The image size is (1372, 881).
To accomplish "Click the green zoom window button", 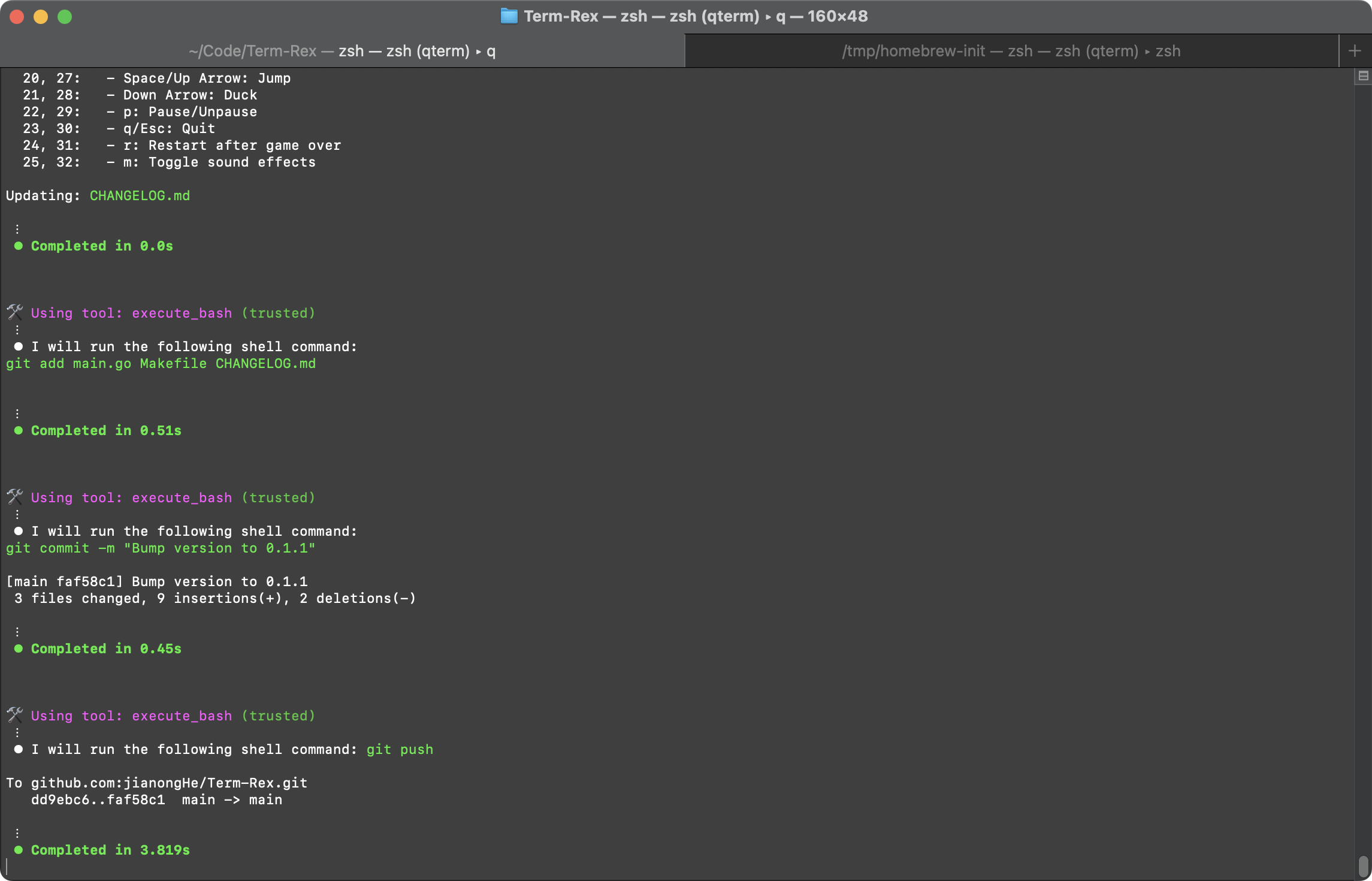I will click(65, 17).
